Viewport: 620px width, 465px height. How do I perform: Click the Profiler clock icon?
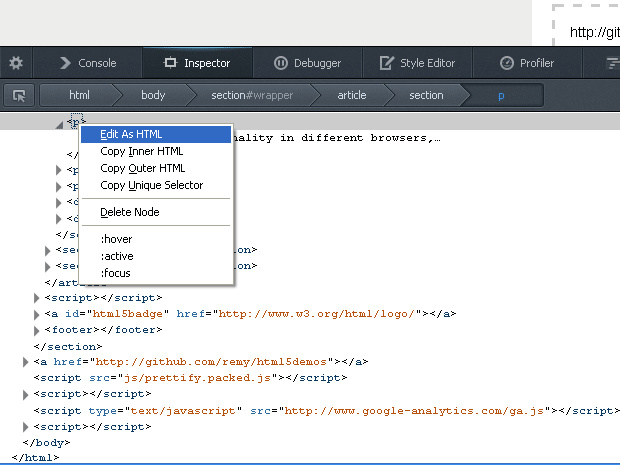[507, 63]
